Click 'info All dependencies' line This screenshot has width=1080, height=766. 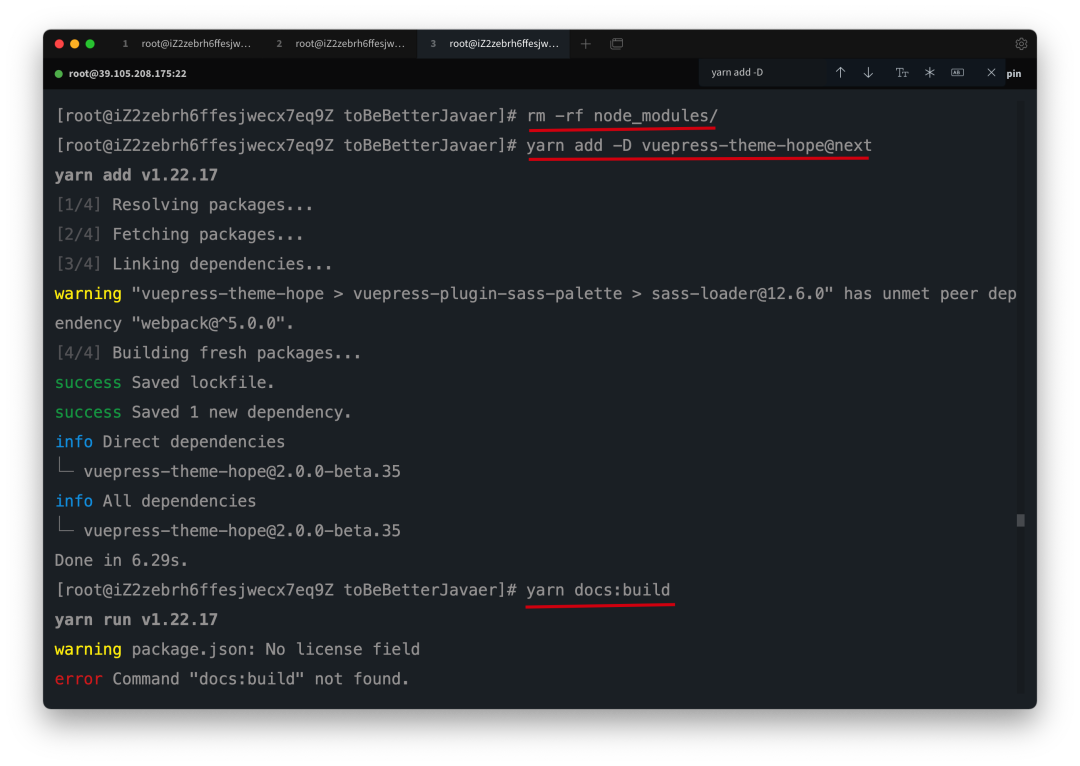[156, 501]
